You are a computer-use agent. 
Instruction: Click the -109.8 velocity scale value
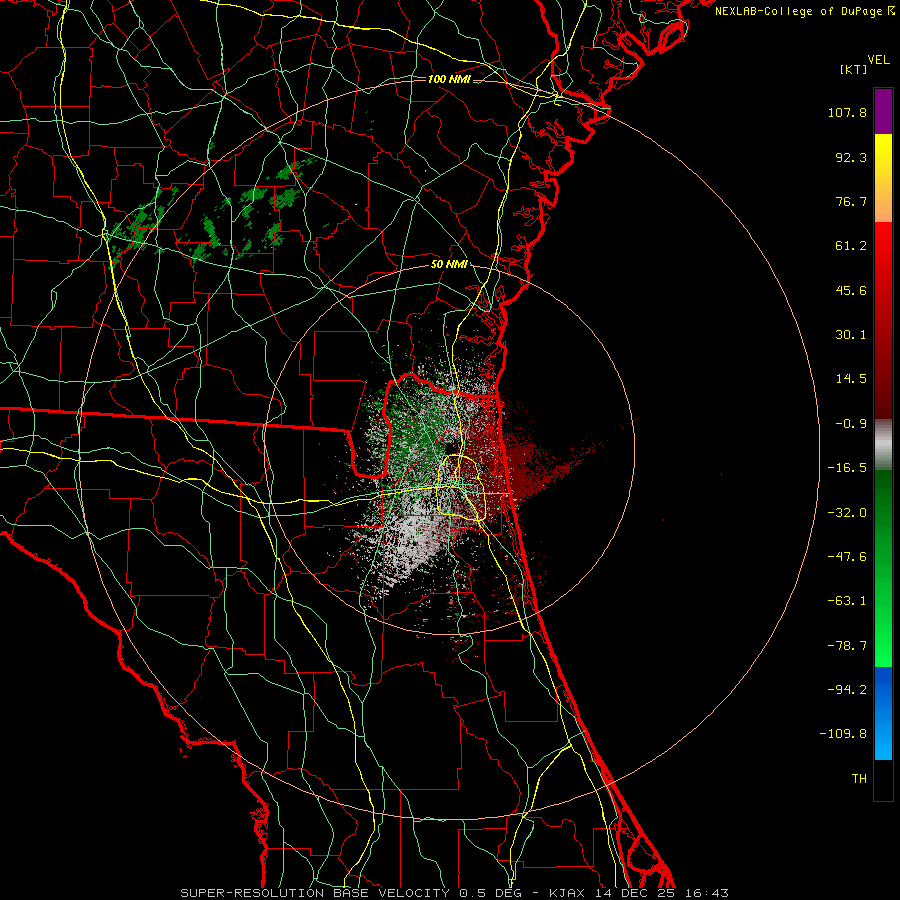tap(844, 734)
